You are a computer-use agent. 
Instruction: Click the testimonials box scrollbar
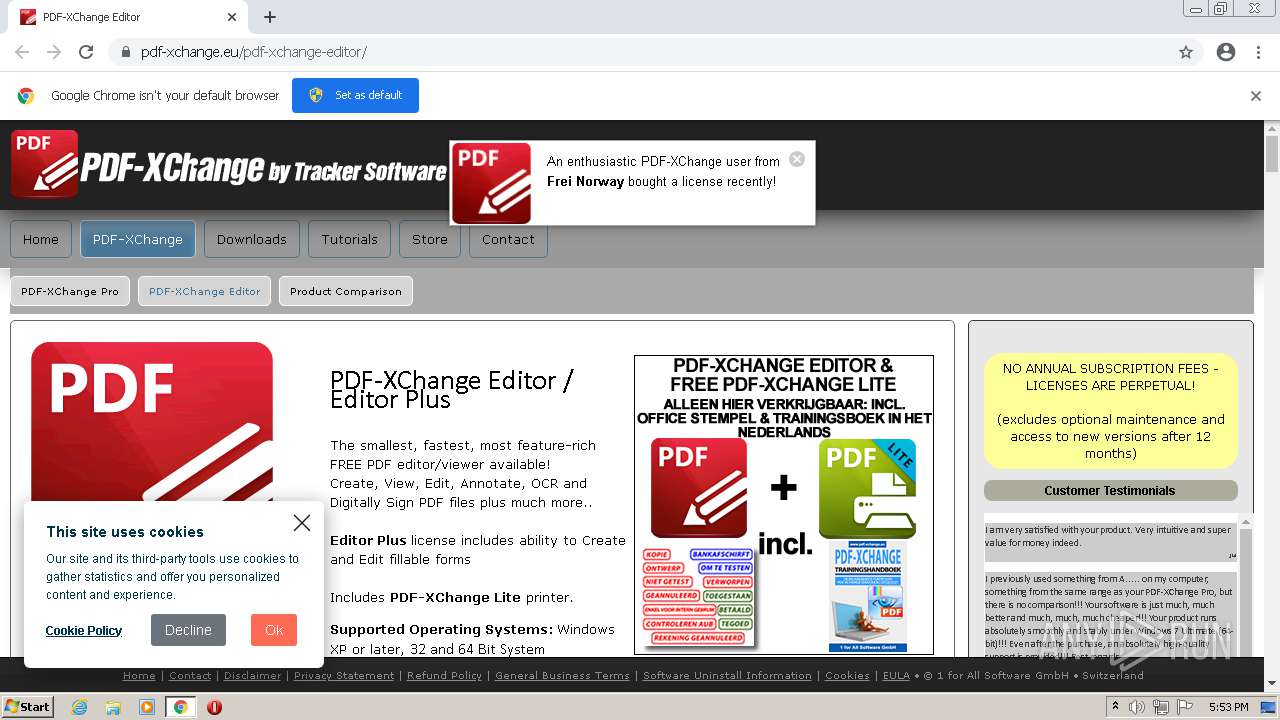[x=1245, y=590]
